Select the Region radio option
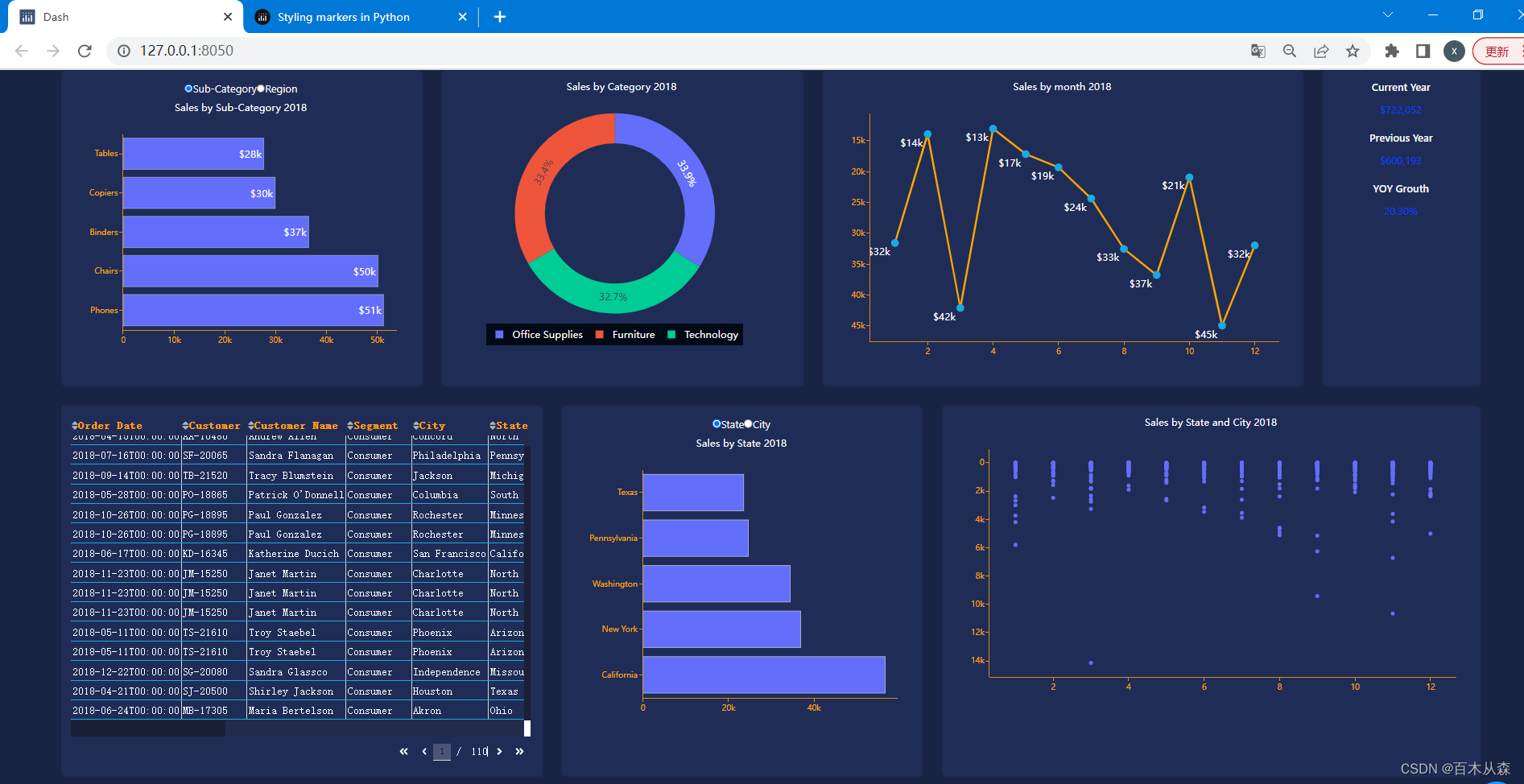Screen dimensions: 1524x784 pyautogui.click(x=261, y=89)
